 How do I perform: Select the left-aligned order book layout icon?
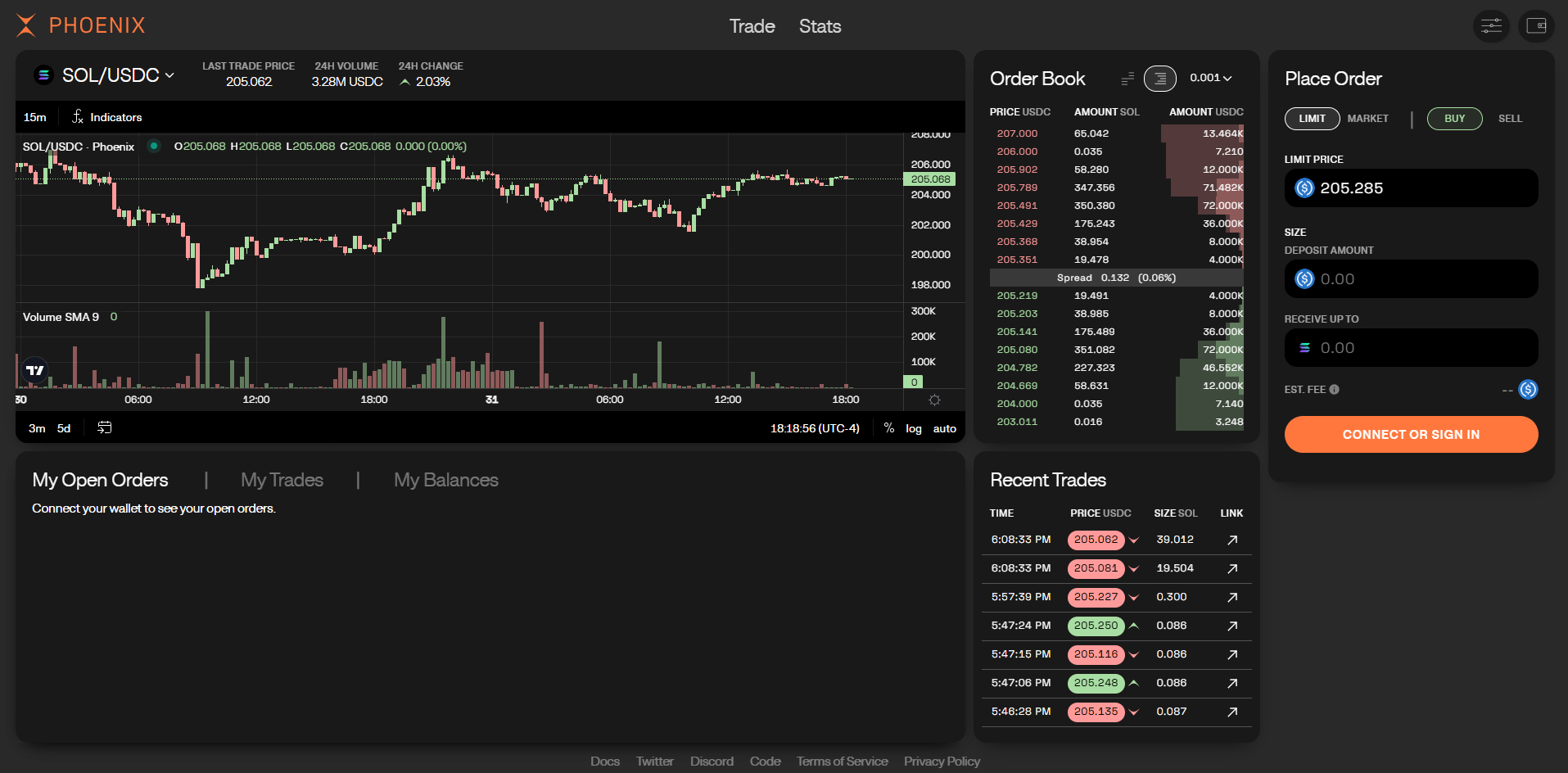[x=1127, y=79]
